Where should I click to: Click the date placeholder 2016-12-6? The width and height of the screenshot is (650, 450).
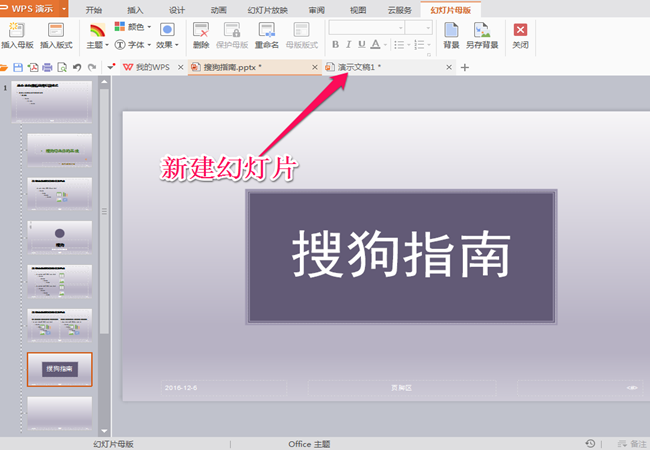click(x=224, y=388)
